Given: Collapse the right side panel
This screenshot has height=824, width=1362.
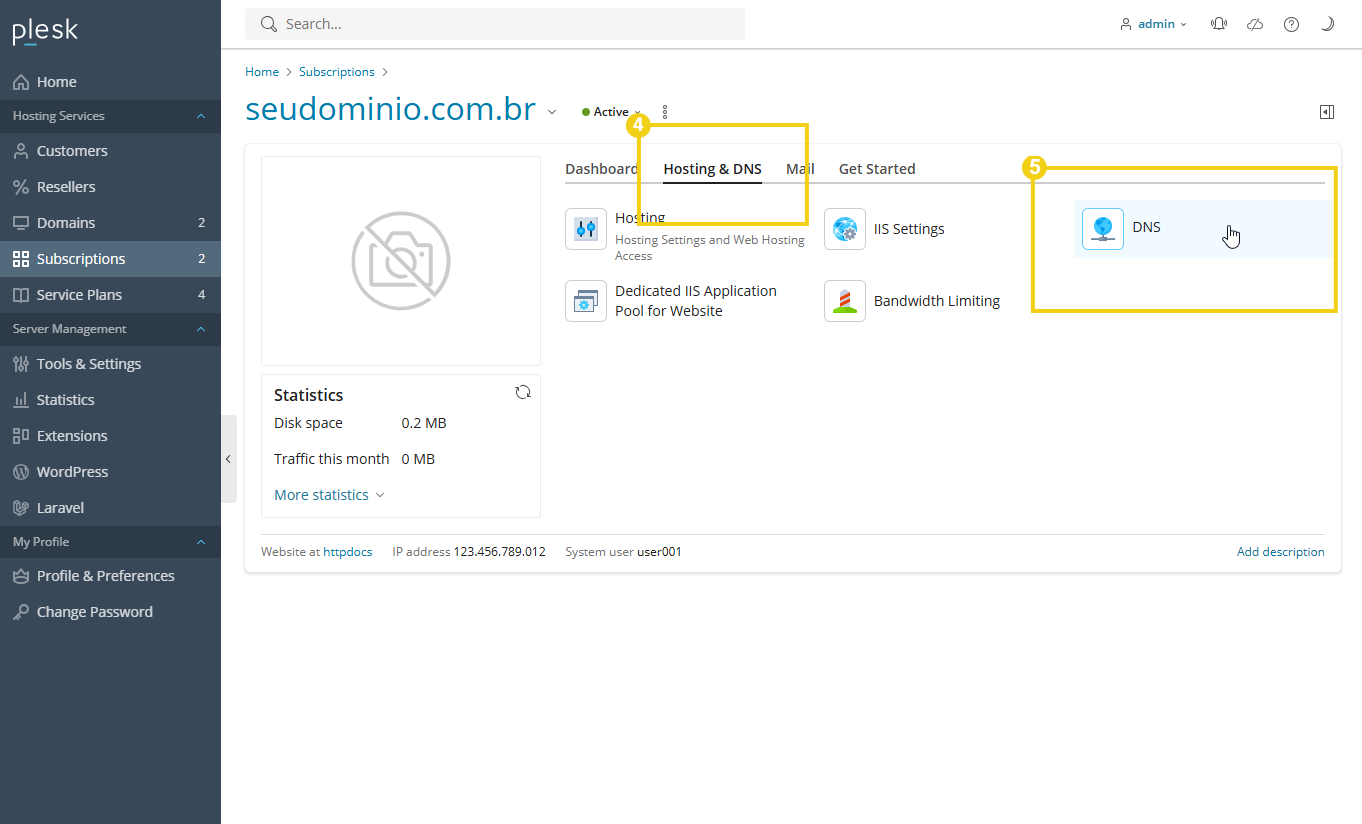Looking at the screenshot, I should (1327, 112).
